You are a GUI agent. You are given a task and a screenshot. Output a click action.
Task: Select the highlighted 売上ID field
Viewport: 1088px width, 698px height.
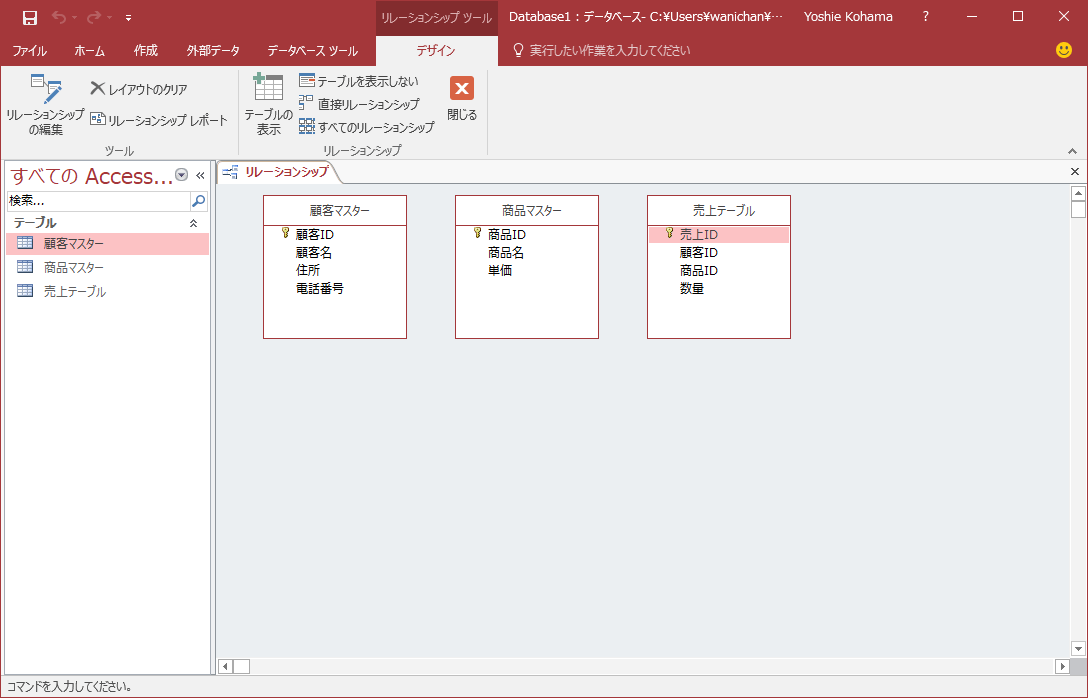pyautogui.click(x=719, y=235)
